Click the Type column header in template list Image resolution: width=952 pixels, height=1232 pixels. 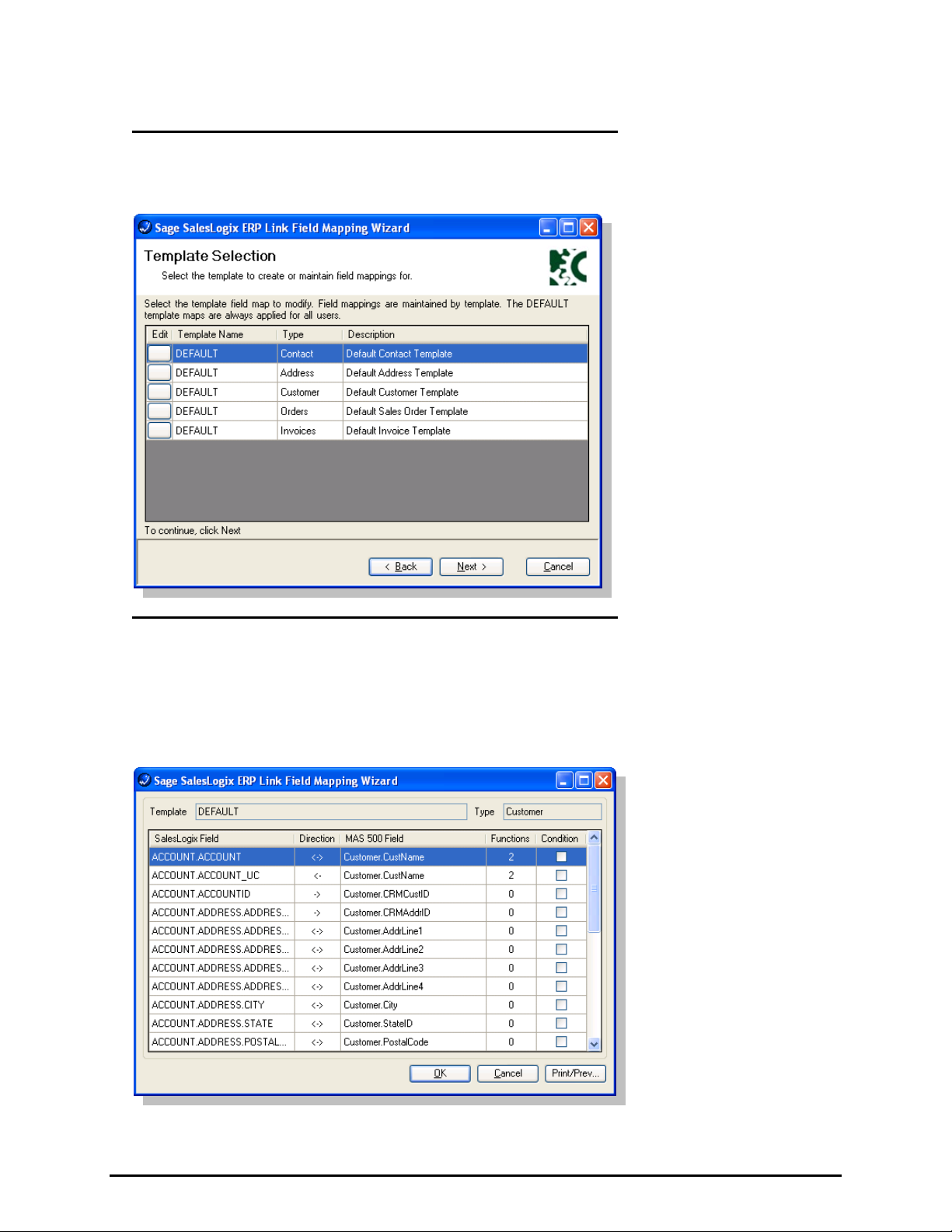[309, 335]
